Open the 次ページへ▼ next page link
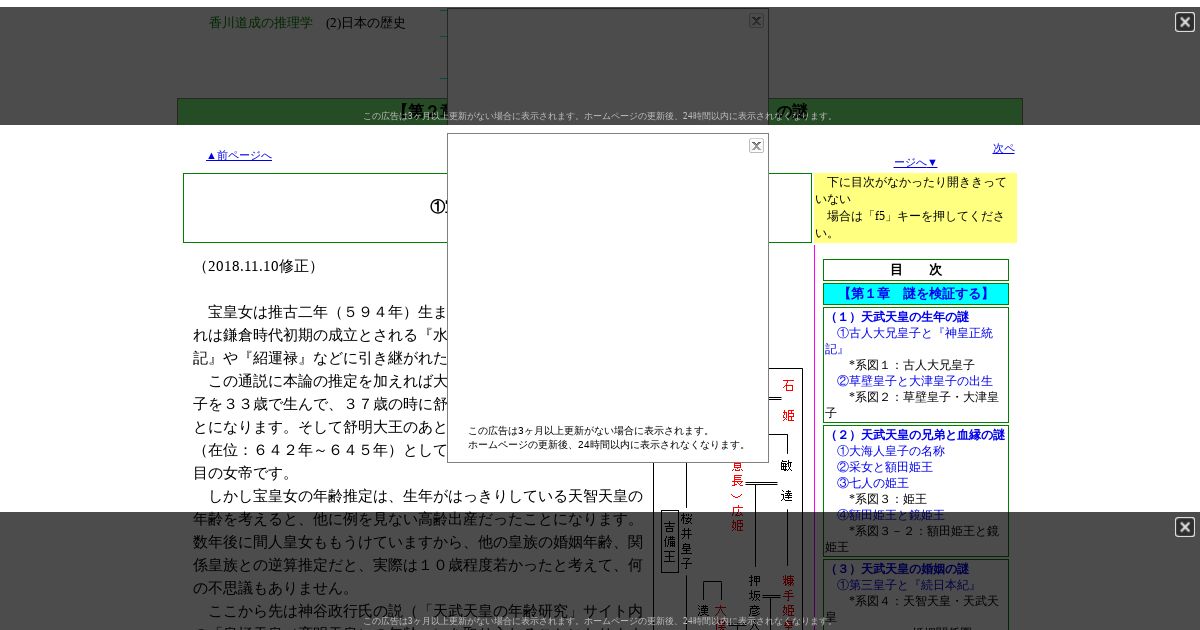1200x630 pixels. point(954,155)
